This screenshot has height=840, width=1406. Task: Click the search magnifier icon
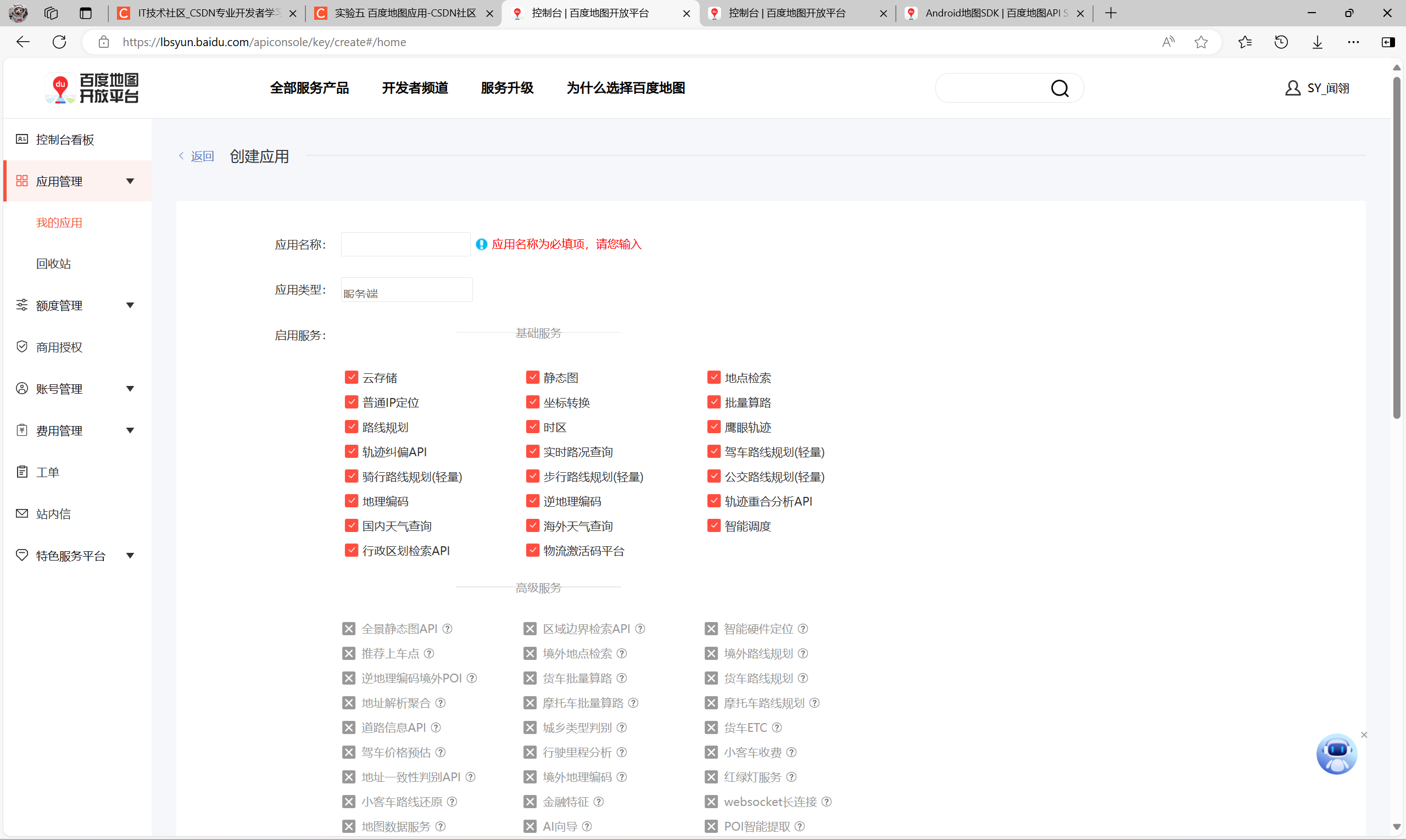click(1059, 88)
